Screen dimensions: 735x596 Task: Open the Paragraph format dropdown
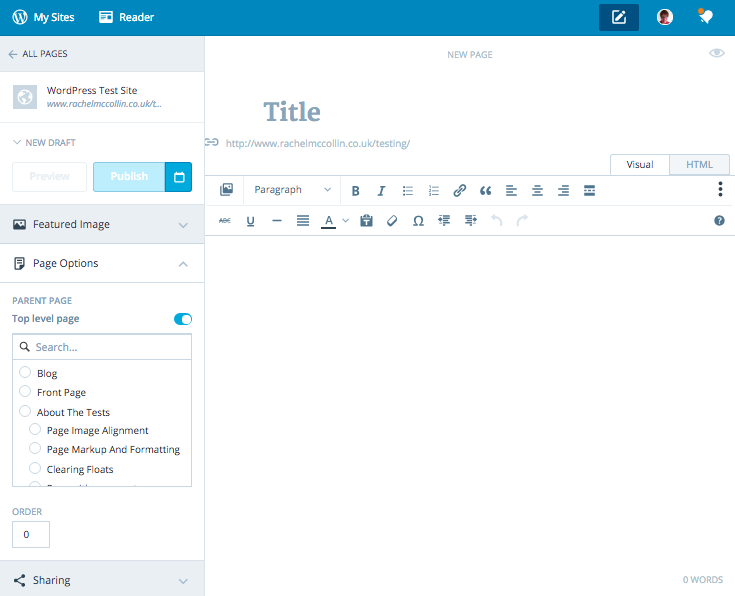tap(292, 190)
